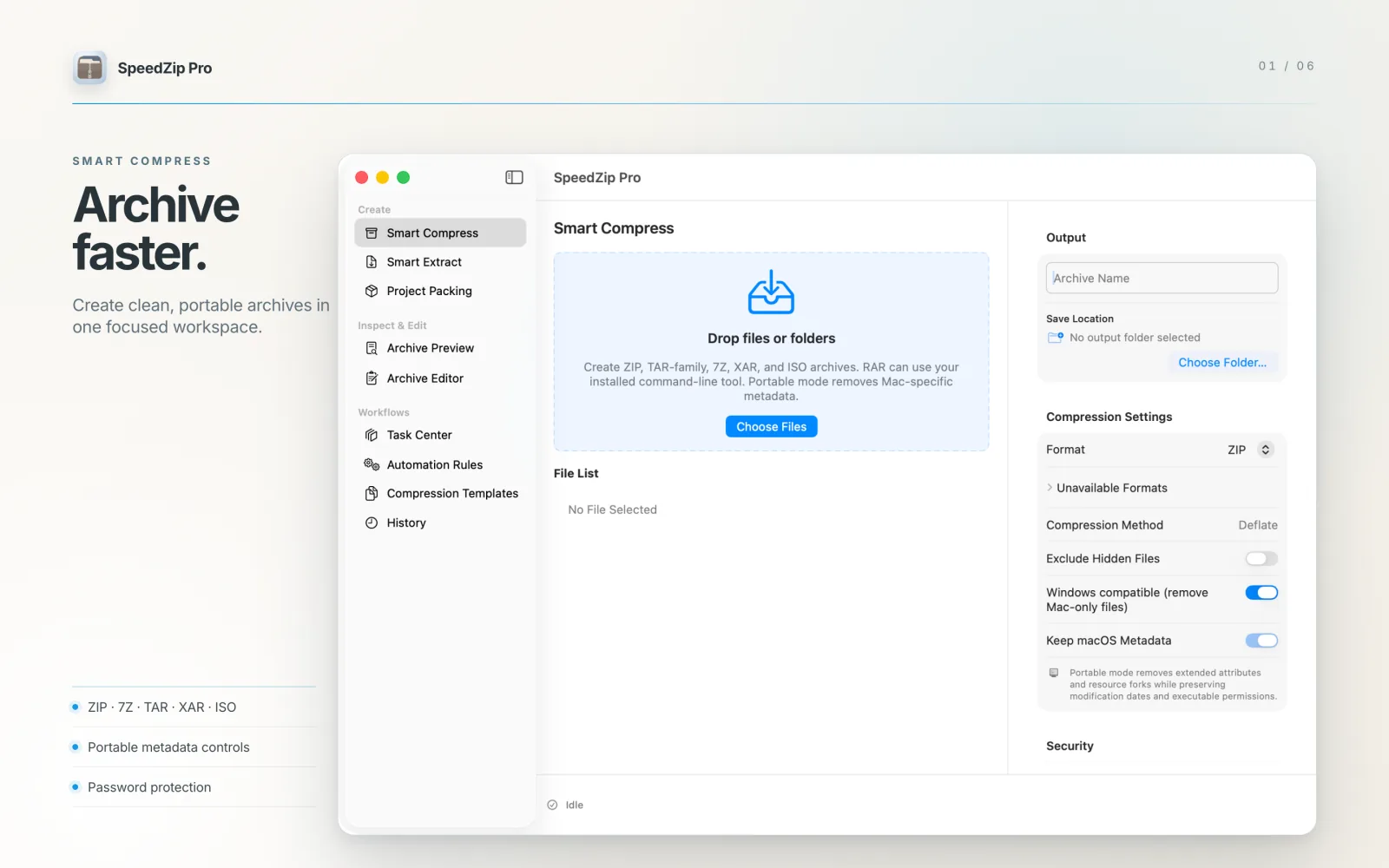
Task: Open Compression Templates
Action: (x=440, y=493)
